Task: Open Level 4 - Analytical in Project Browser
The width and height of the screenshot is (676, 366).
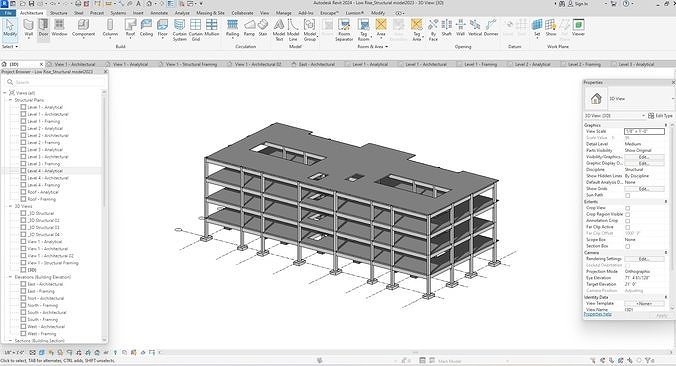Action: point(45,171)
